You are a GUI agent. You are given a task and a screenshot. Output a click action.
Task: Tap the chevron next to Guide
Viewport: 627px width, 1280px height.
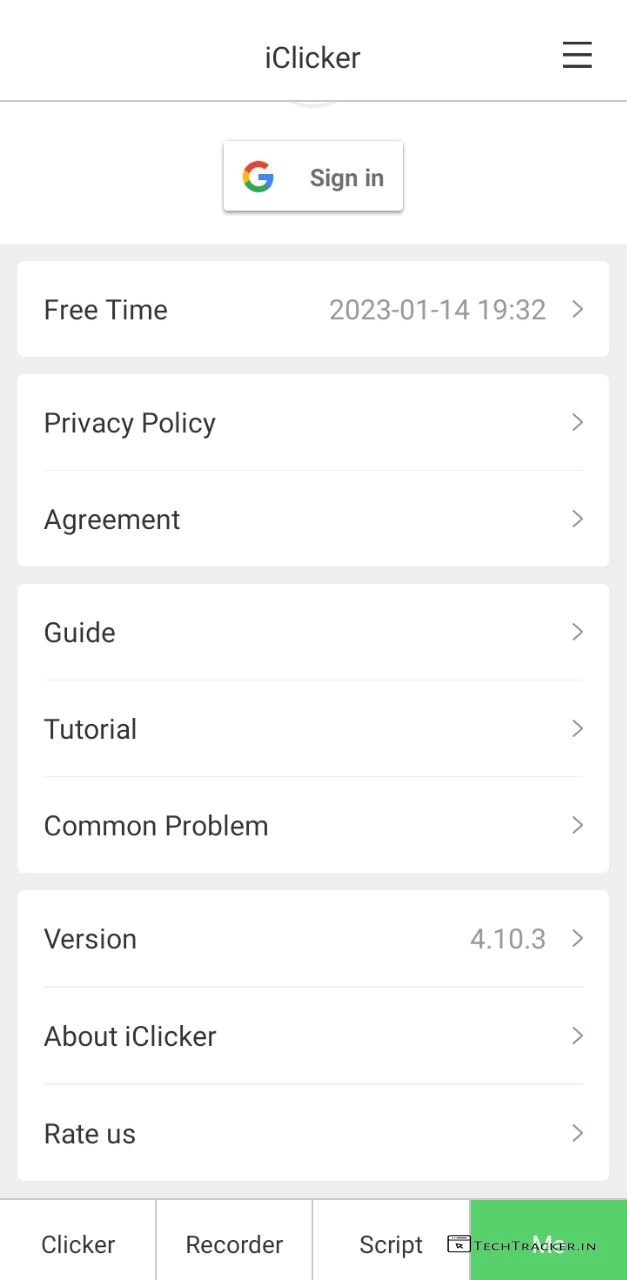pos(577,632)
